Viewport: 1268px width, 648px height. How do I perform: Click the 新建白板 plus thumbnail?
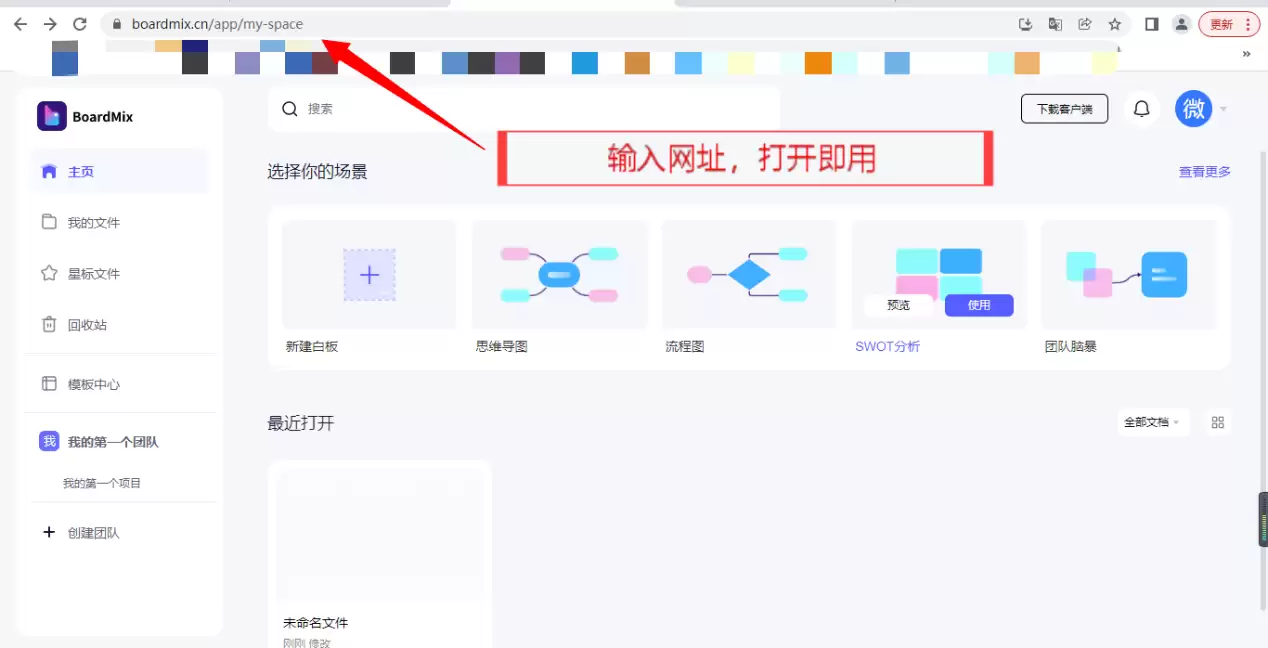pos(369,275)
